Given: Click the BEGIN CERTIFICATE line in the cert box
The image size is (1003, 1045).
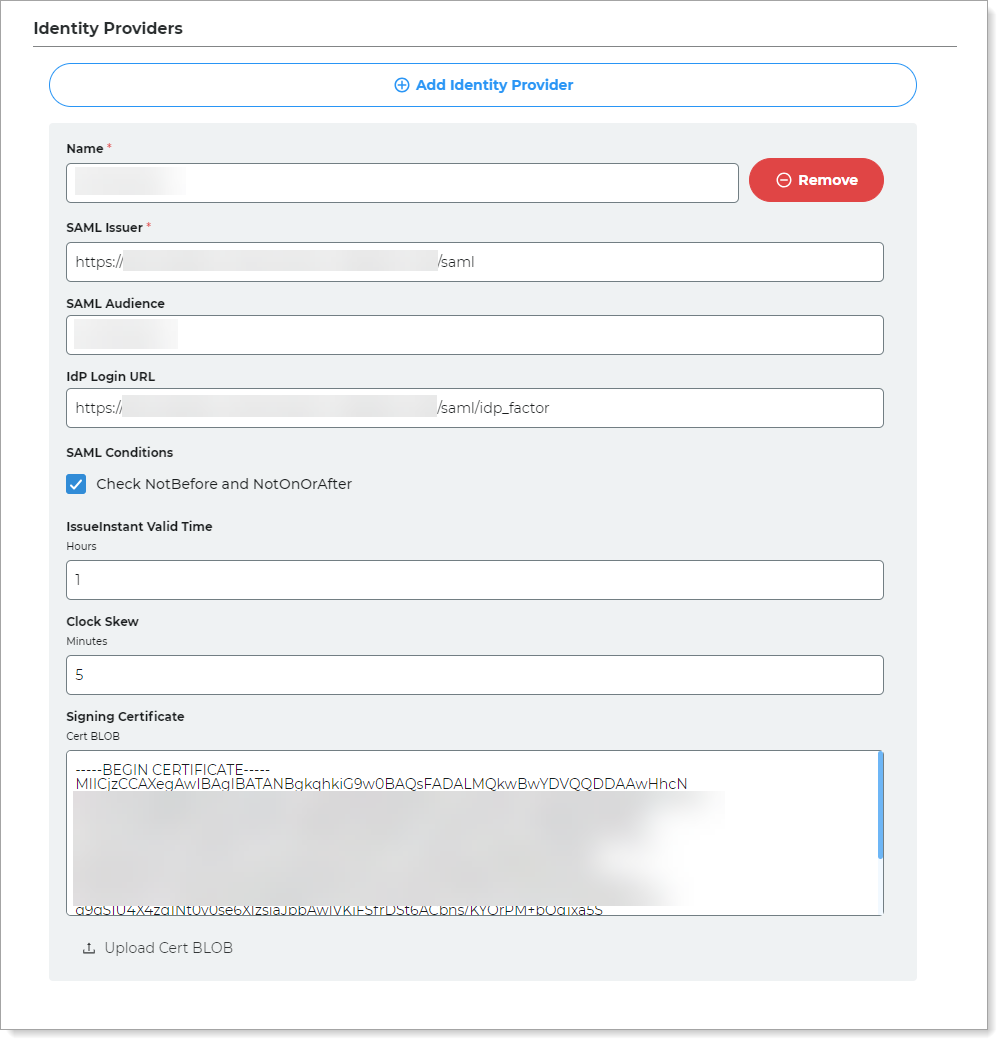Looking at the screenshot, I should click(173, 769).
